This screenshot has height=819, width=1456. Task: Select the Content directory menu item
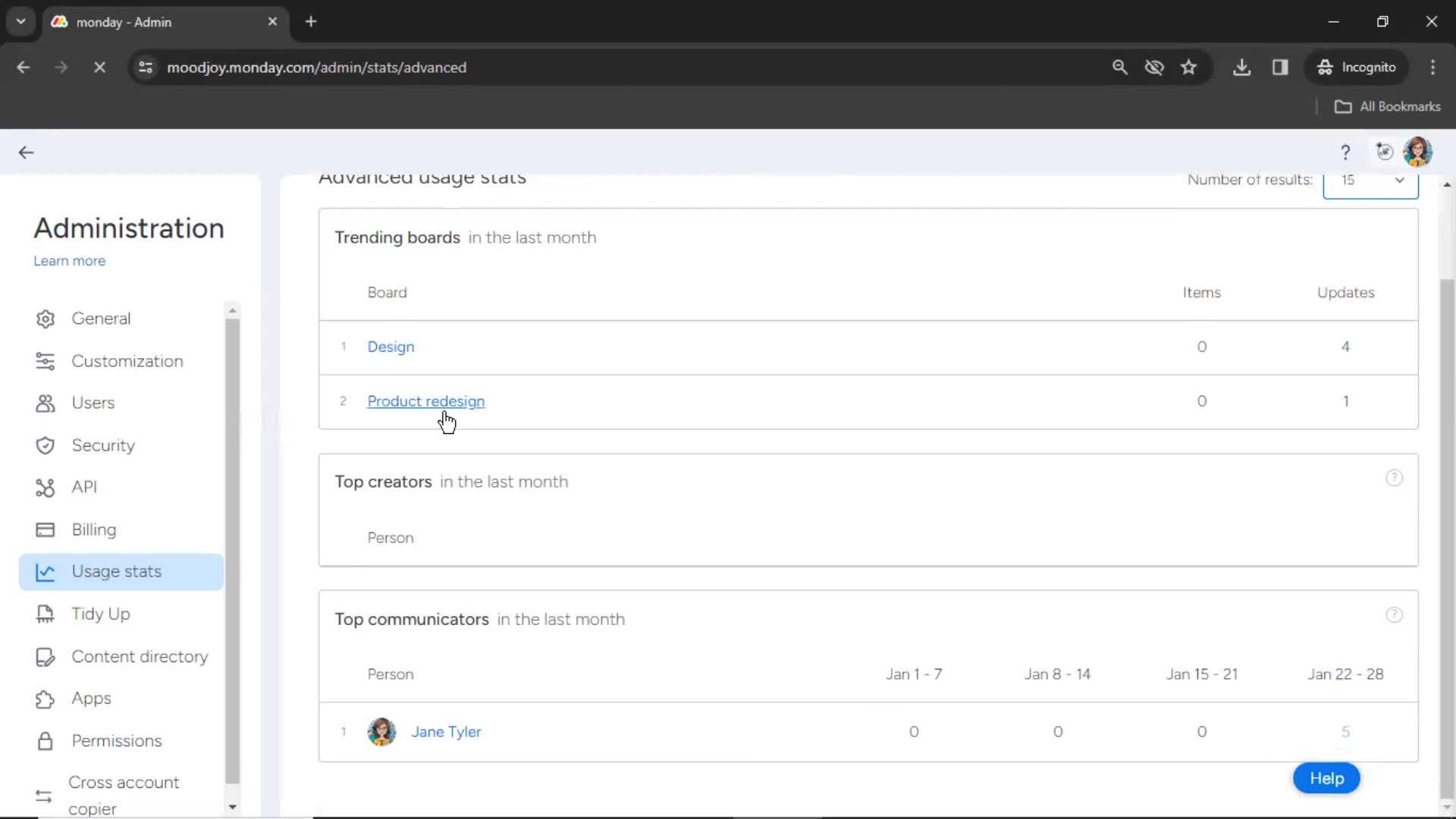point(140,656)
